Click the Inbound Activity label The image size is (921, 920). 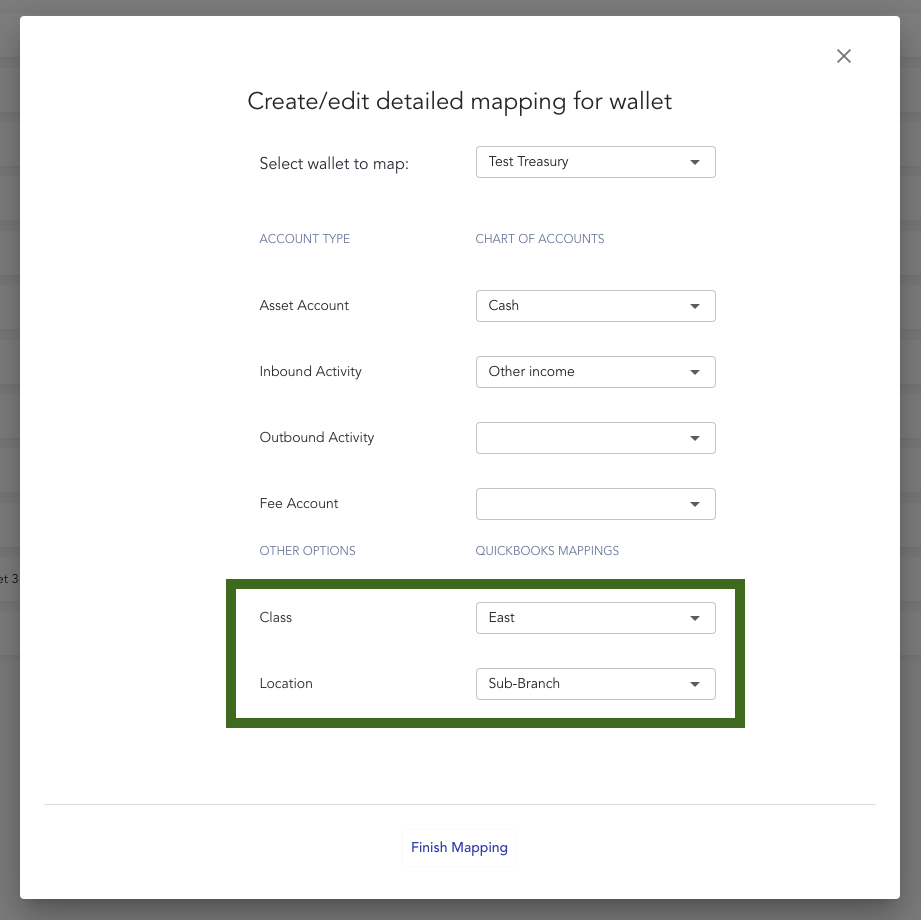click(310, 372)
